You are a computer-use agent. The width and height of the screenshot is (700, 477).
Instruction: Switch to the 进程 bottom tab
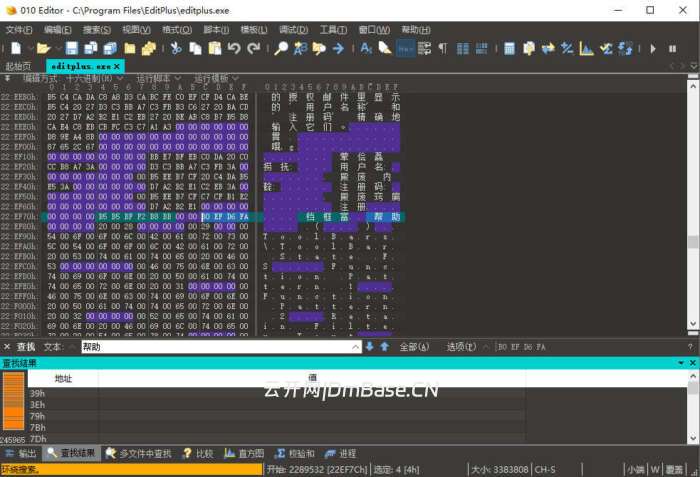tap(341, 454)
